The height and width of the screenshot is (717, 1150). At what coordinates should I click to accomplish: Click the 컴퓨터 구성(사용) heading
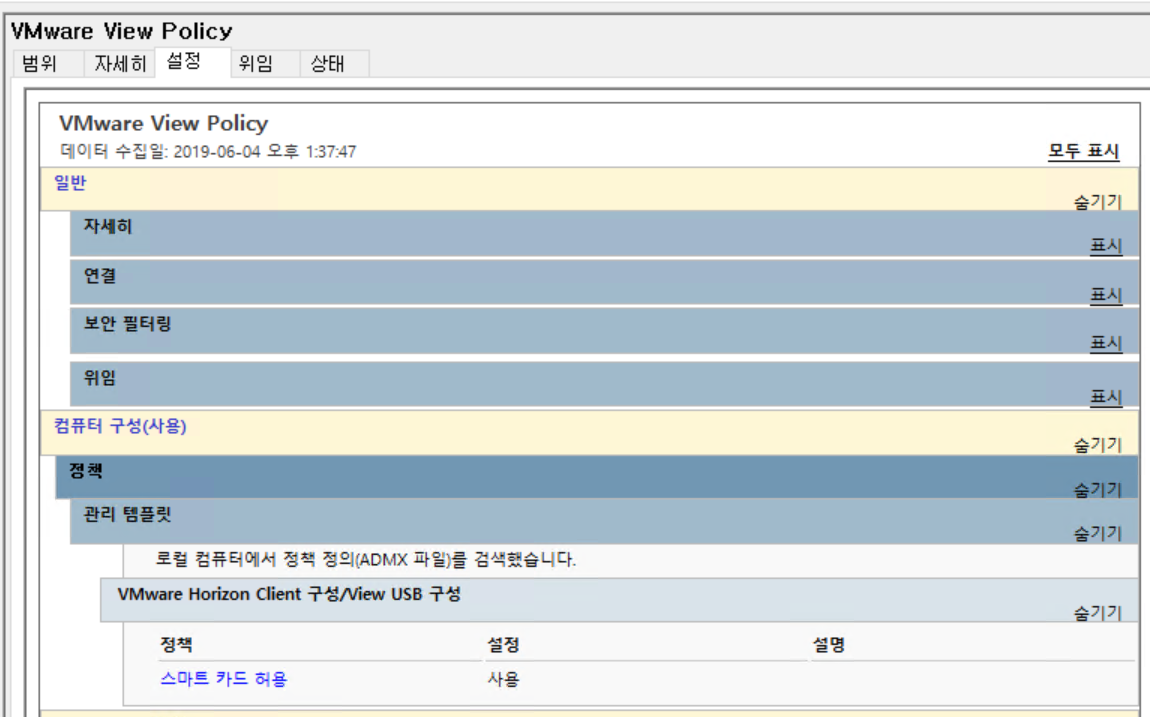click(120, 426)
